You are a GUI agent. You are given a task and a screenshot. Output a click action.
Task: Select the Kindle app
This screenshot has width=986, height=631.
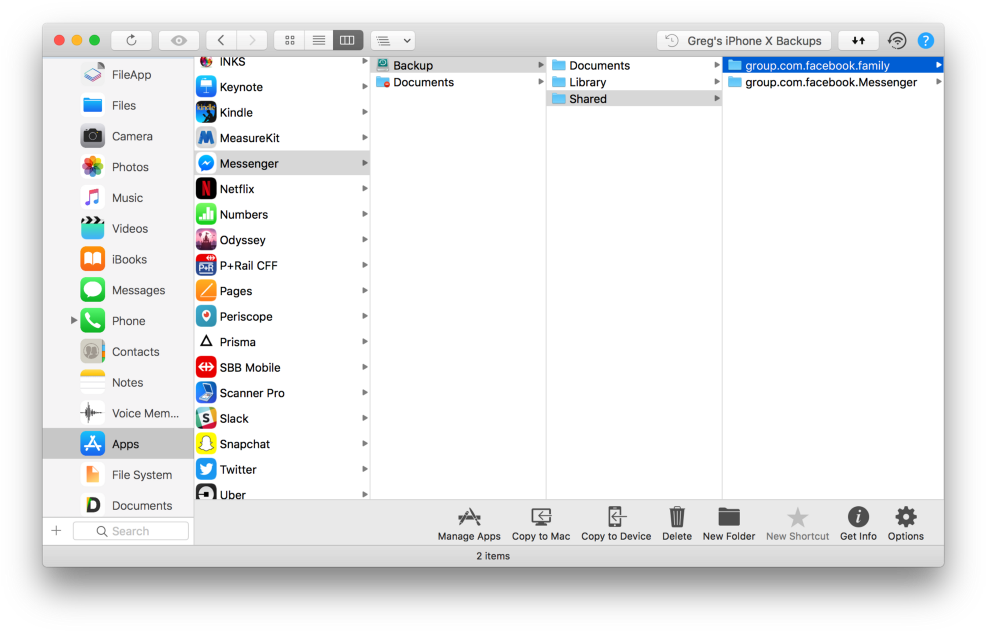[282, 113]
